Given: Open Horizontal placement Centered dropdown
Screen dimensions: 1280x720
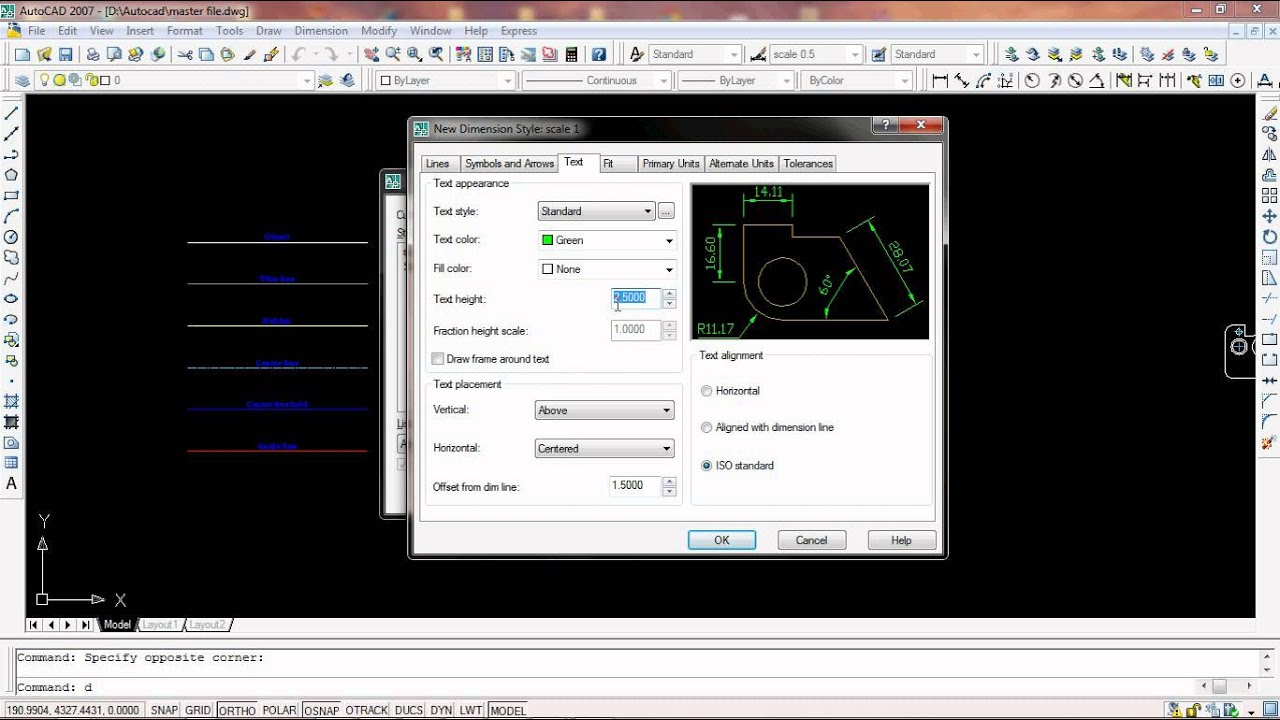Looking at the screenshot, I should click(x=605, y=448).
